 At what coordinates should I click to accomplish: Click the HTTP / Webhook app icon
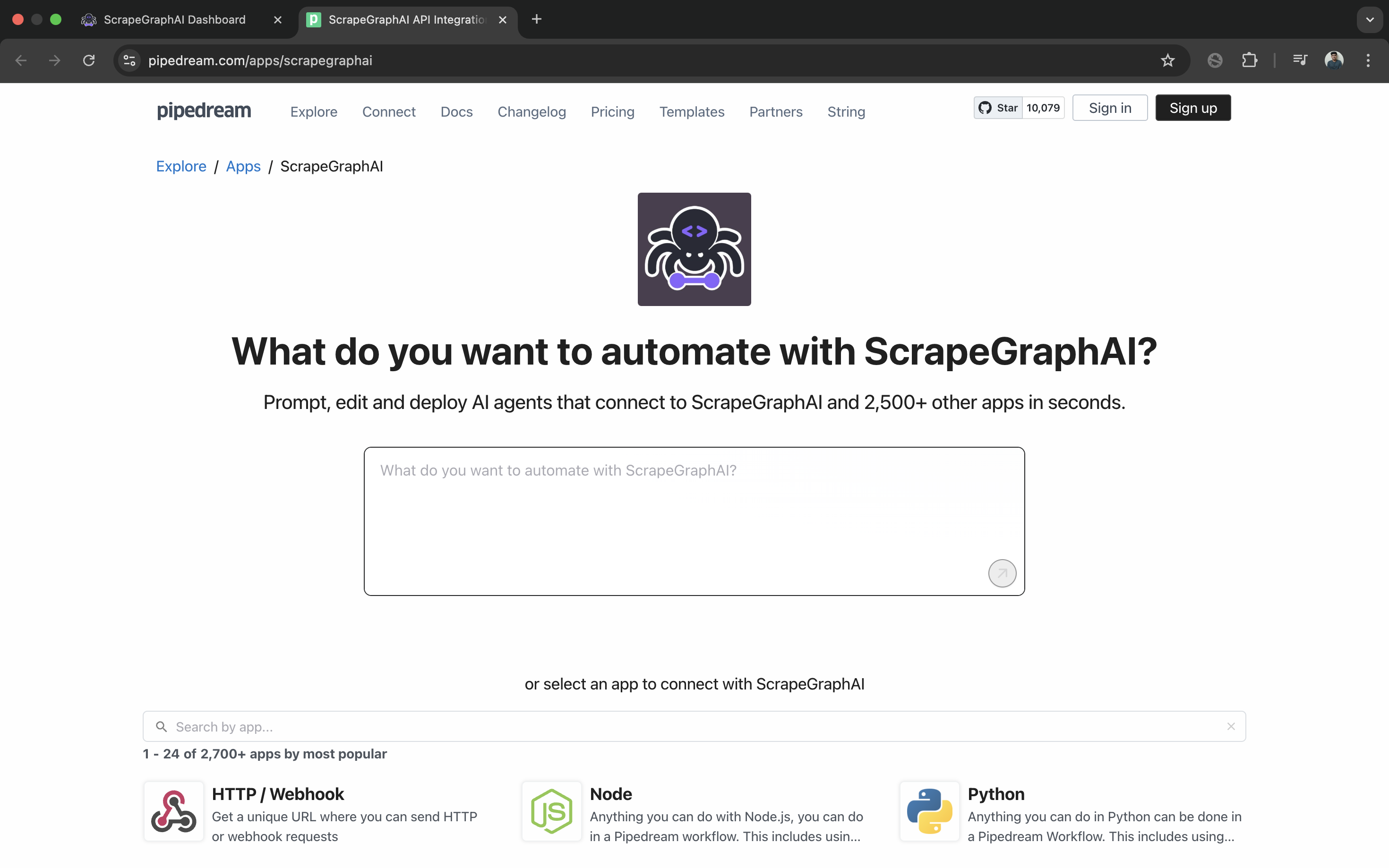tap(173, 811)
